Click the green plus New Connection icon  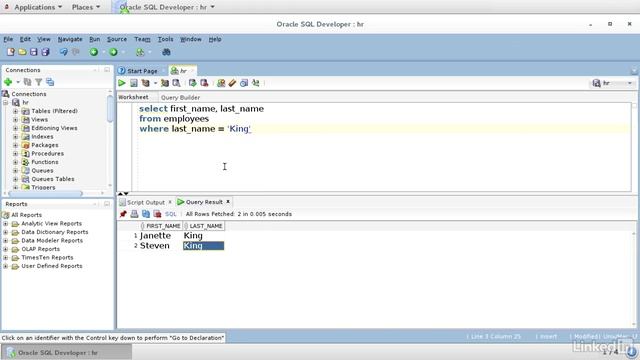8,82
